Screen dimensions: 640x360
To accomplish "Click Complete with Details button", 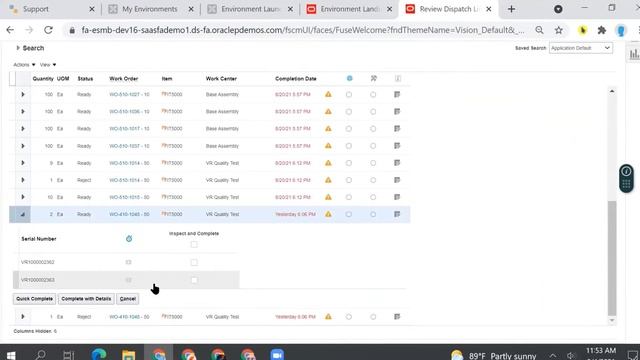I will 86,299.
